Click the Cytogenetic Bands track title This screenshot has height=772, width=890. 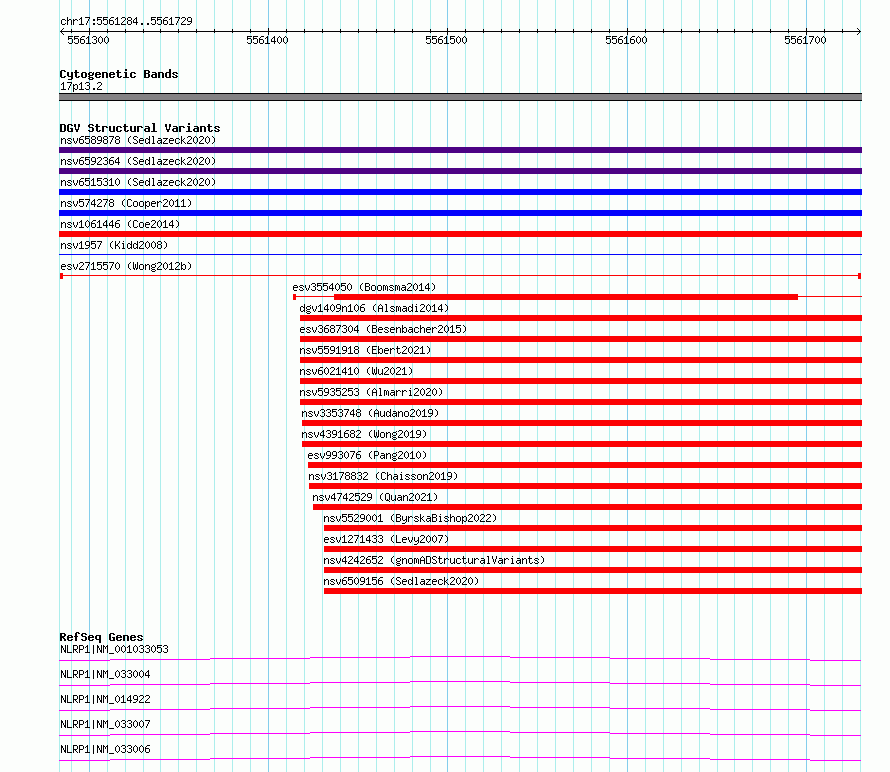pos(119,74)
